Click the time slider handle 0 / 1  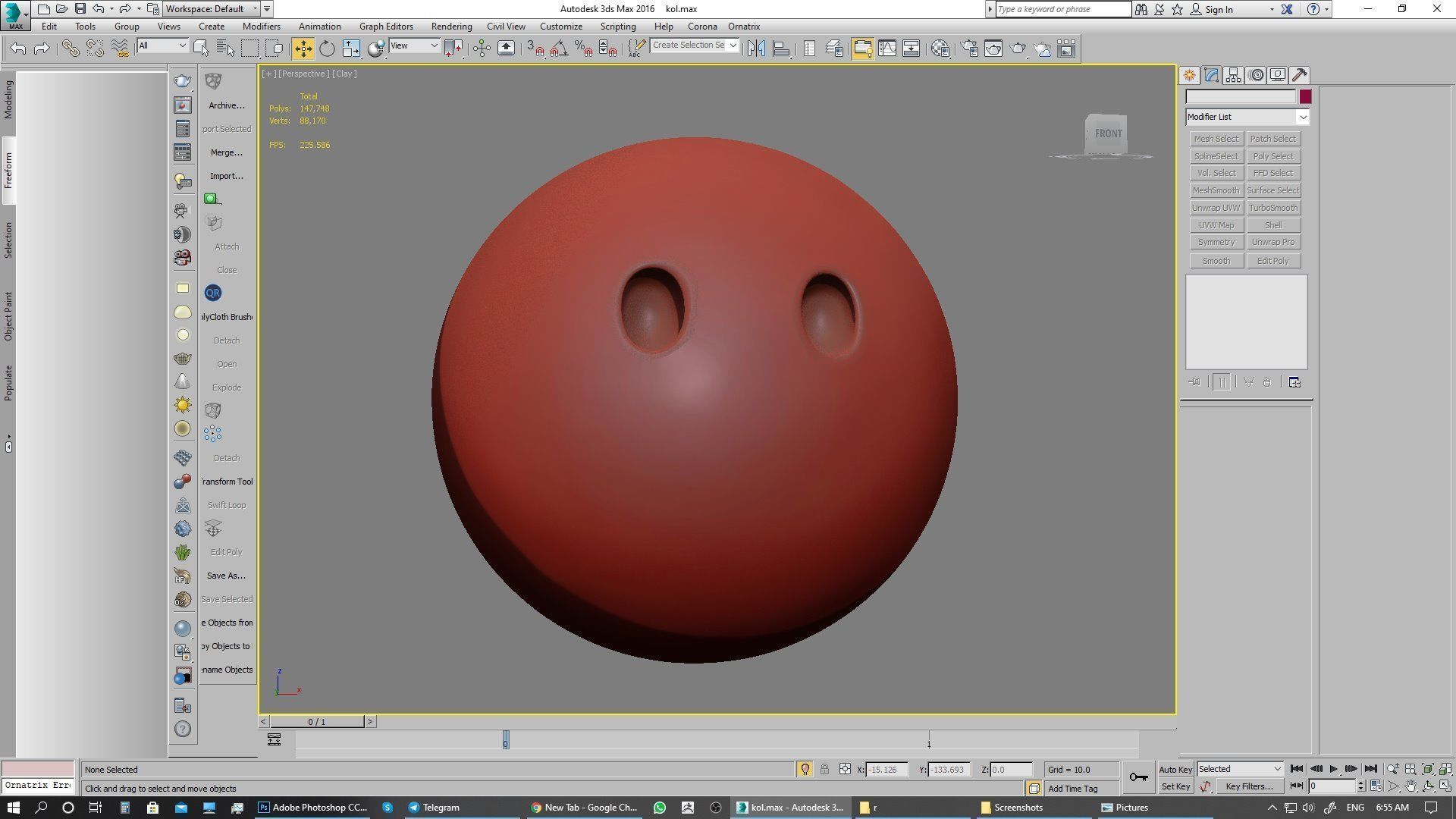click(317, 722)
